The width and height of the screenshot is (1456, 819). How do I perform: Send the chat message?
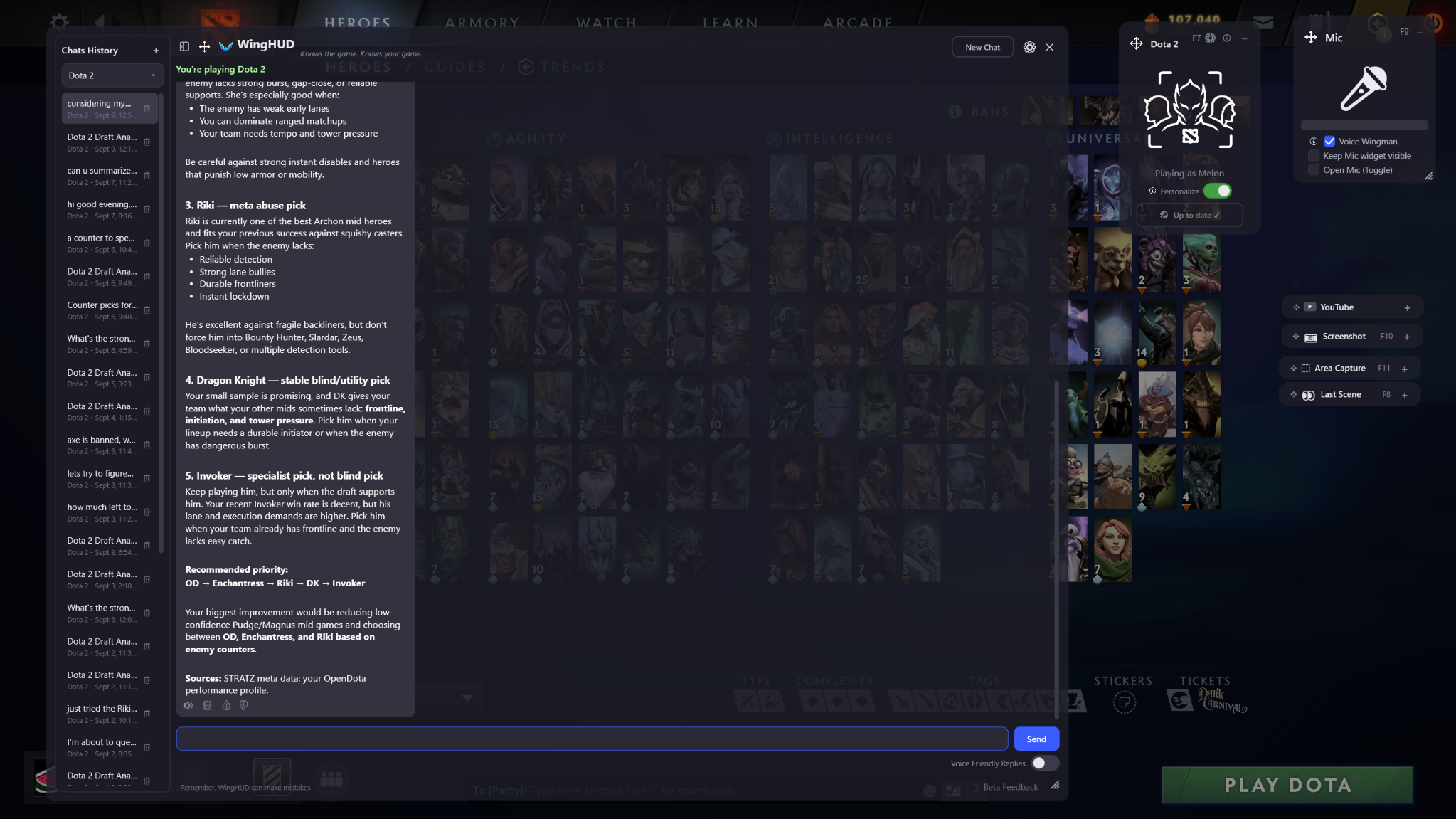click(1036, 739)
